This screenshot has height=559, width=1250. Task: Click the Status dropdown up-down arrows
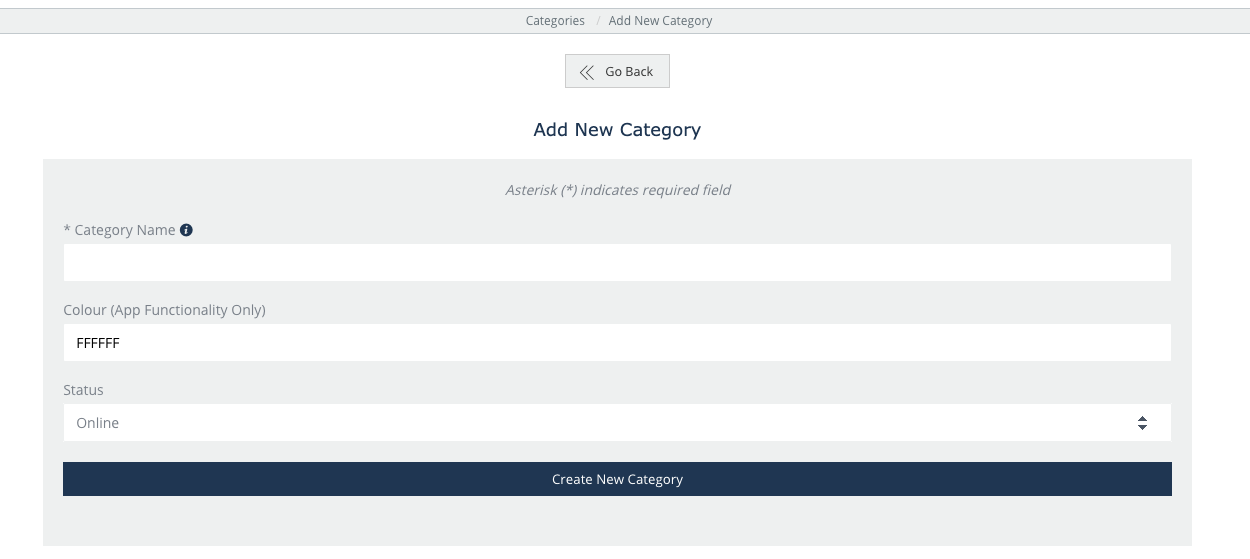(1142, 423)
